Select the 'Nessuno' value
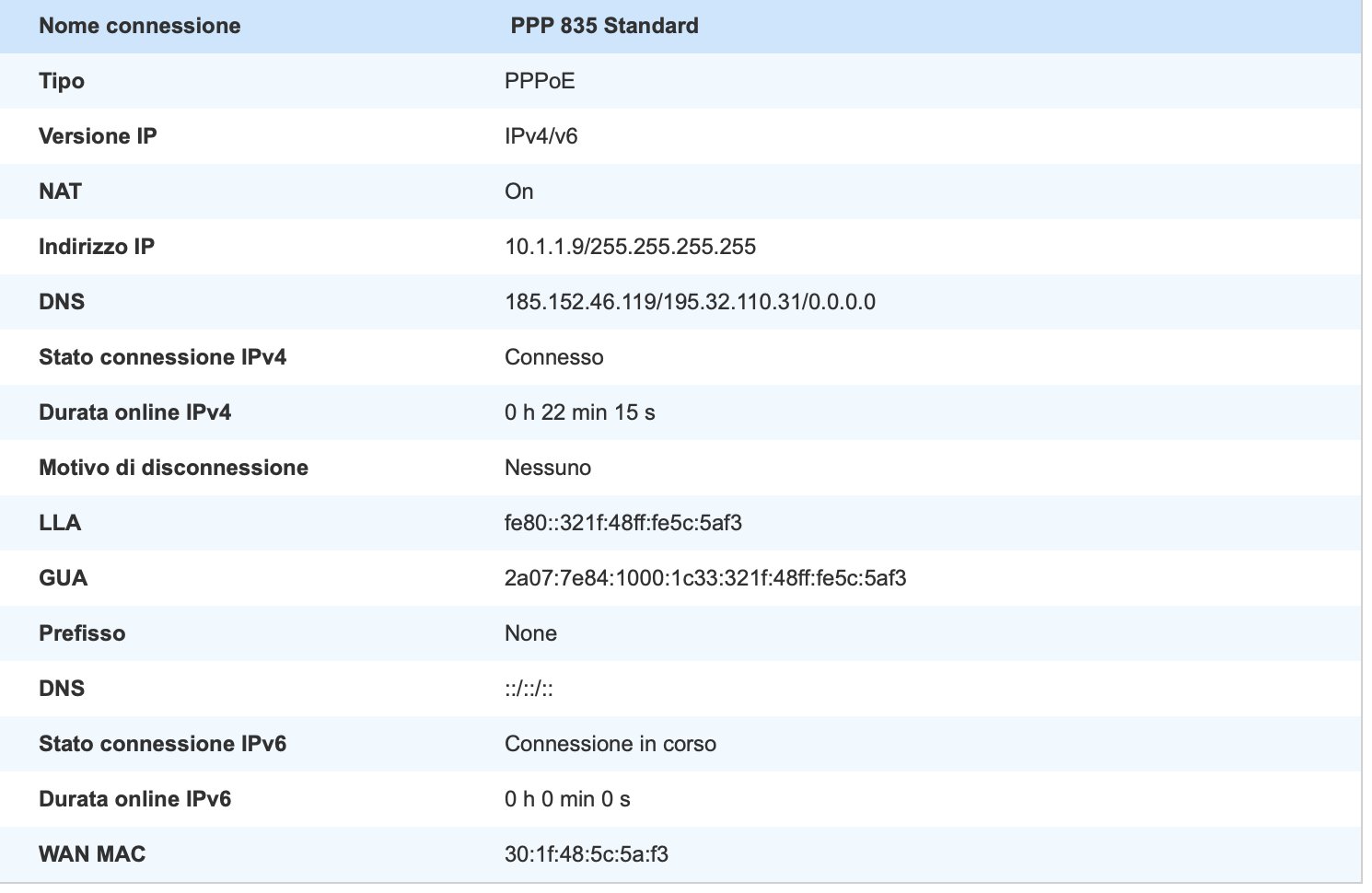This screenshot has width=1372, height=893. [x=547, y=468]
